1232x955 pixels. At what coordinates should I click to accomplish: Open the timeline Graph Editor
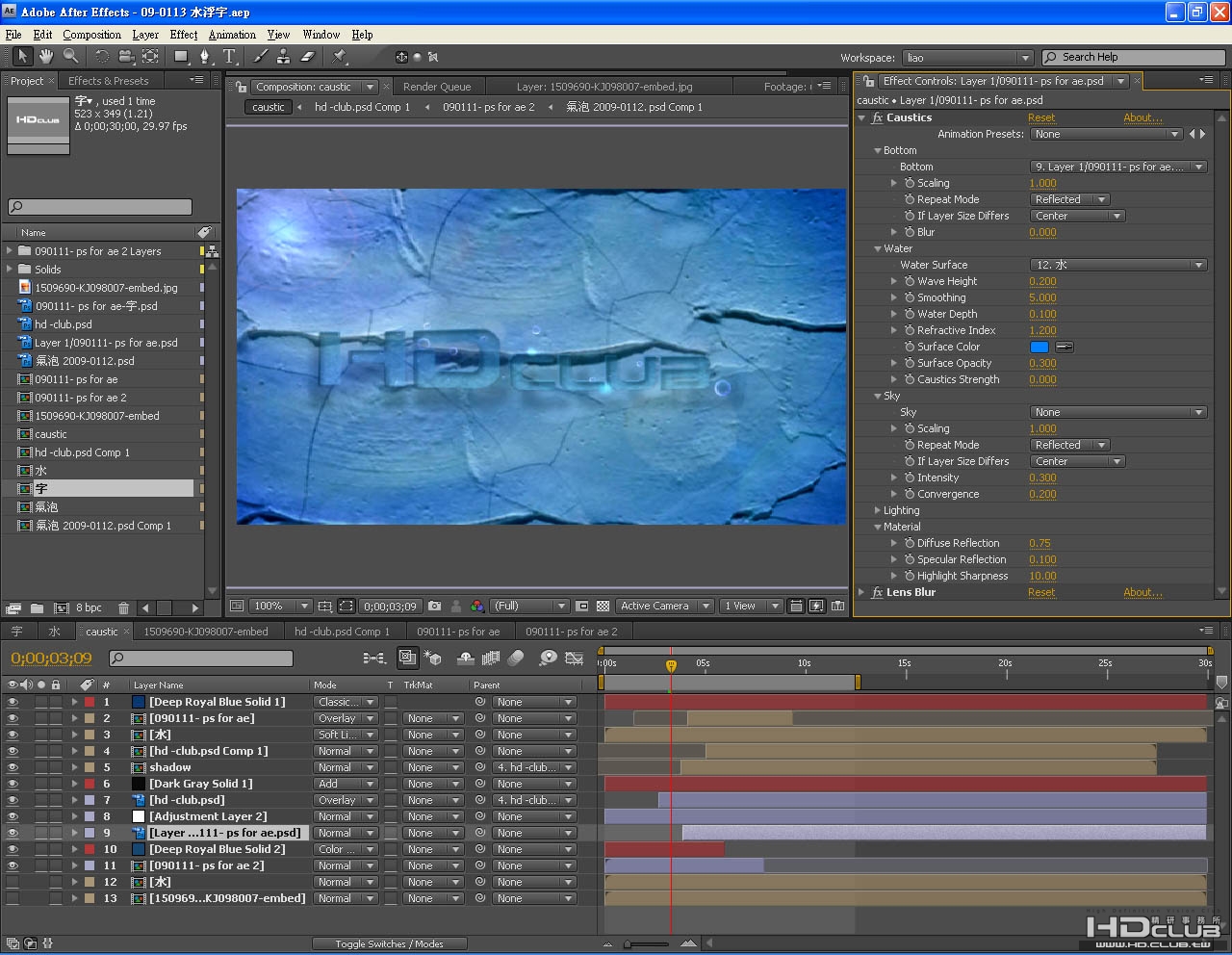(574, 658)
